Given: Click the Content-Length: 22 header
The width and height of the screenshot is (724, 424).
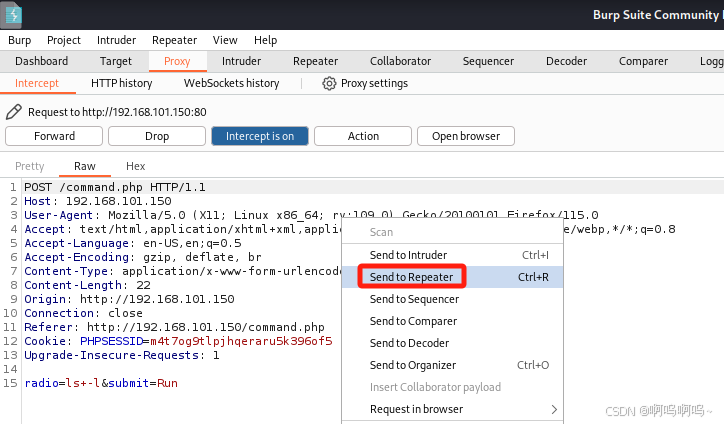Looking at the screenshot, I should click(87, 285).
